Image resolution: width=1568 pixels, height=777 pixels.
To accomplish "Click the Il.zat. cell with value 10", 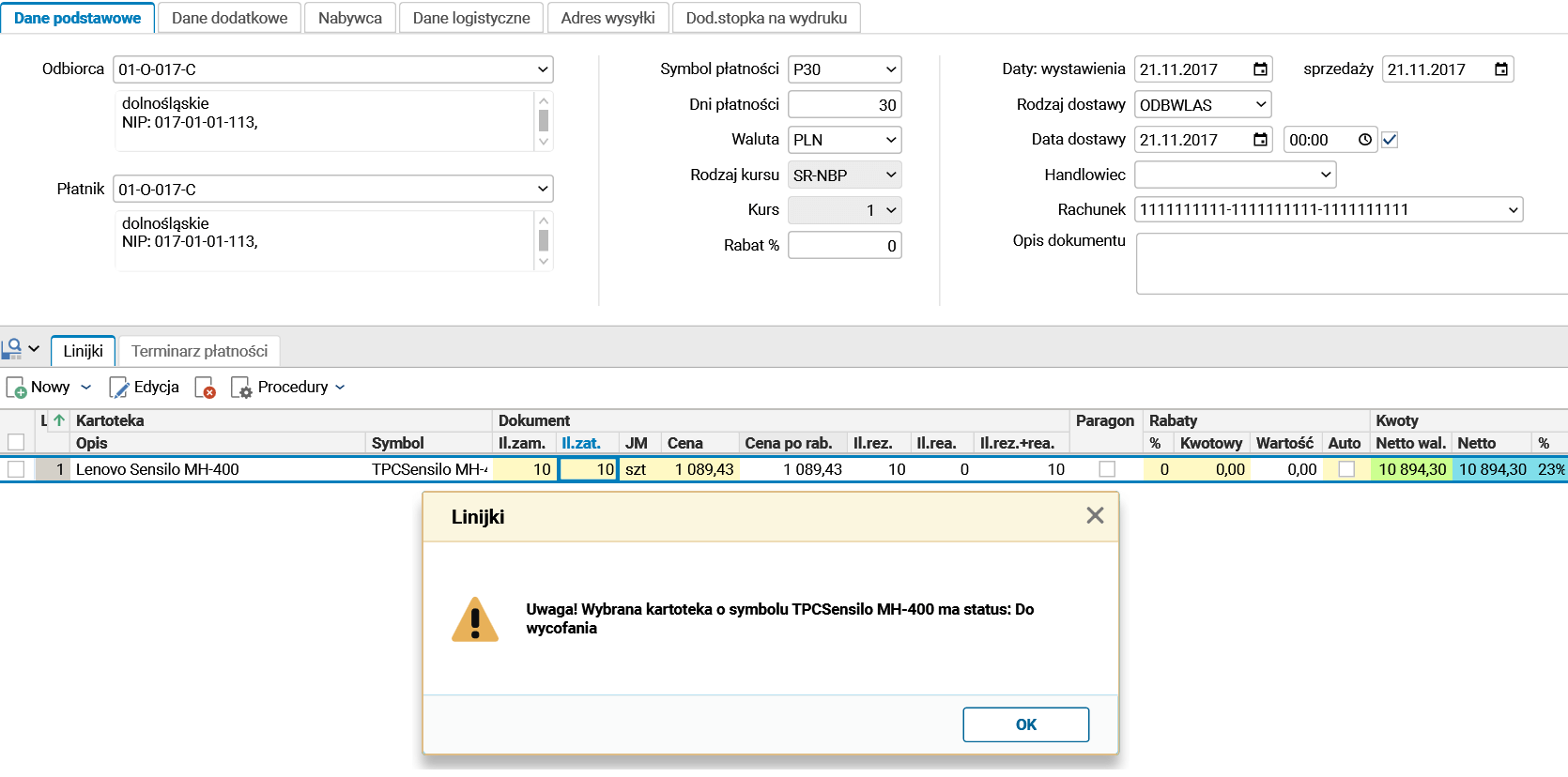I will pyautogui.click(x=588, y=469).
